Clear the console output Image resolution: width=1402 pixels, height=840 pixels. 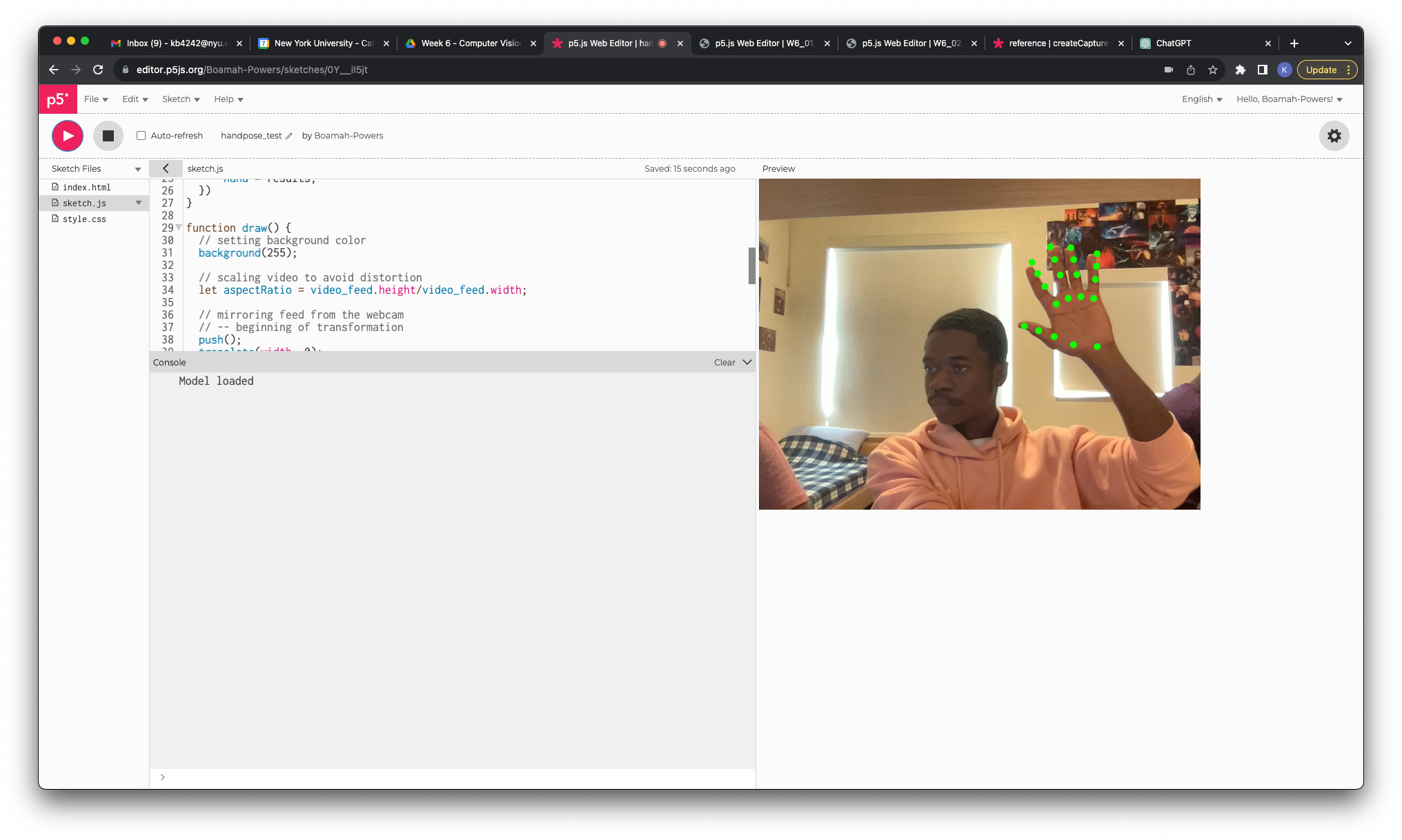(x=724, y=363)
